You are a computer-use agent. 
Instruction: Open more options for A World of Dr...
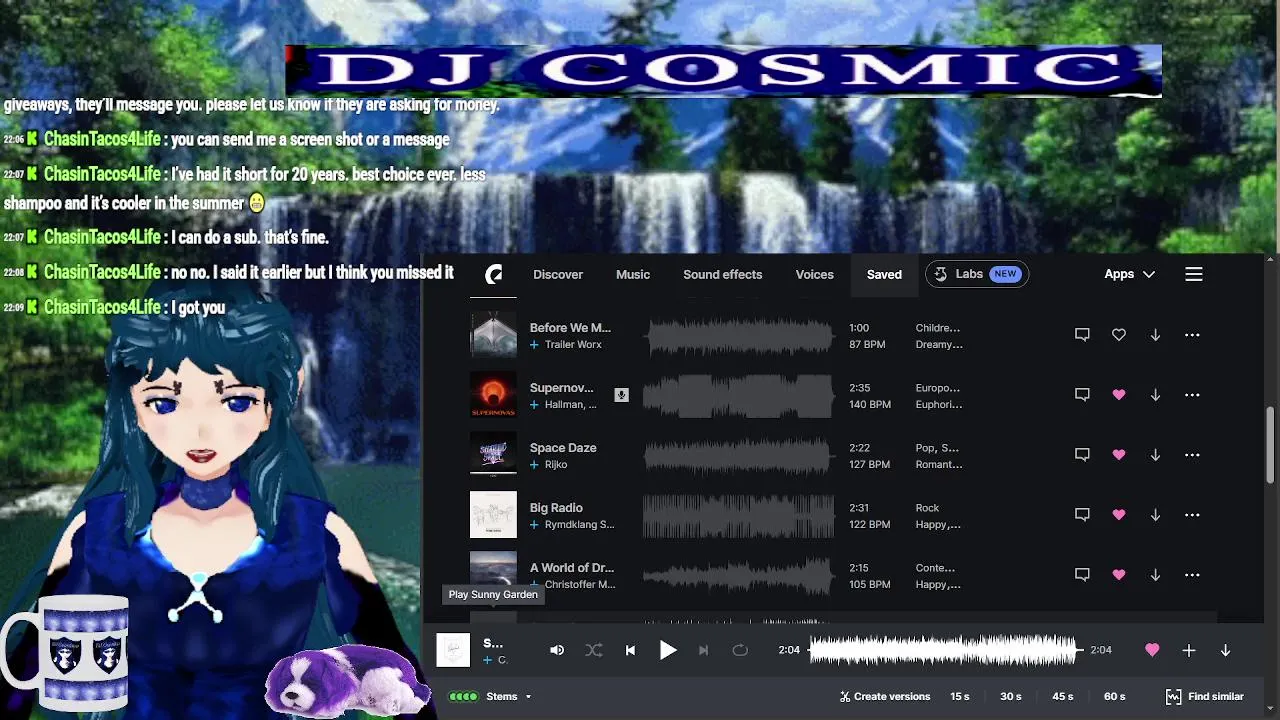pos(1192,575)
